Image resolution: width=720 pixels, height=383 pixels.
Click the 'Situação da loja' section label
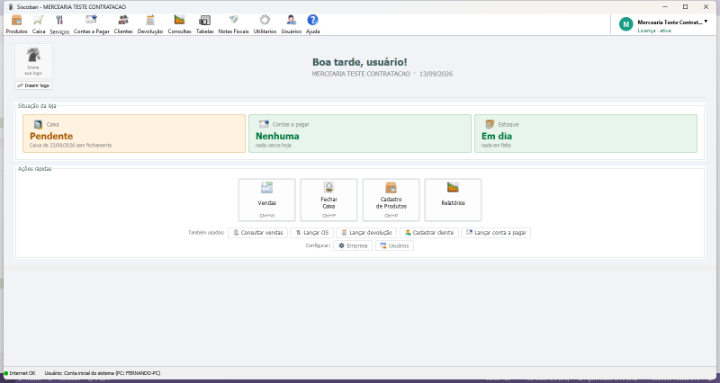pyautogui.click(x=37, y=106)
